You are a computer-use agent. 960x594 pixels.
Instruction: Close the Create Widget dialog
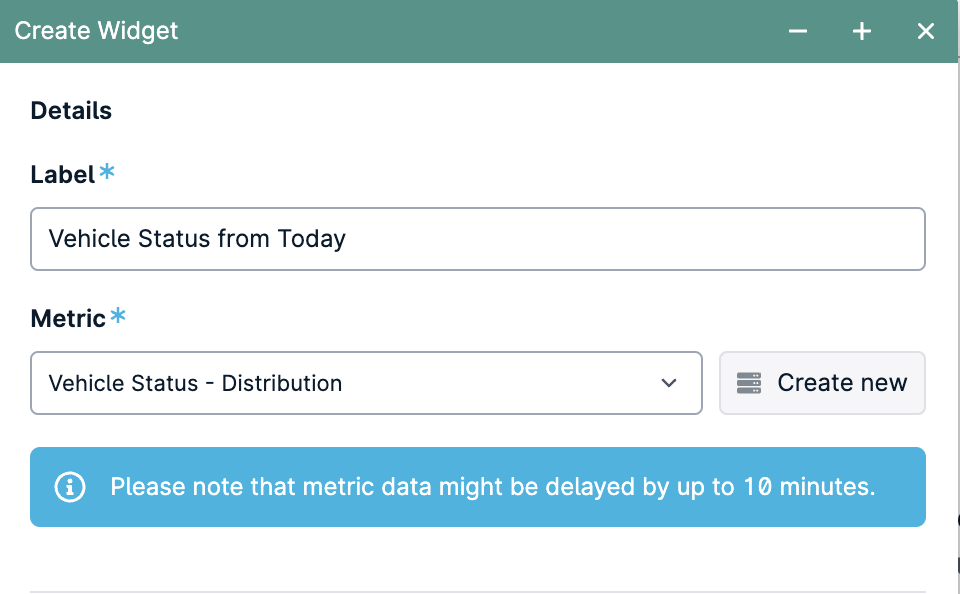click(926, 31)
